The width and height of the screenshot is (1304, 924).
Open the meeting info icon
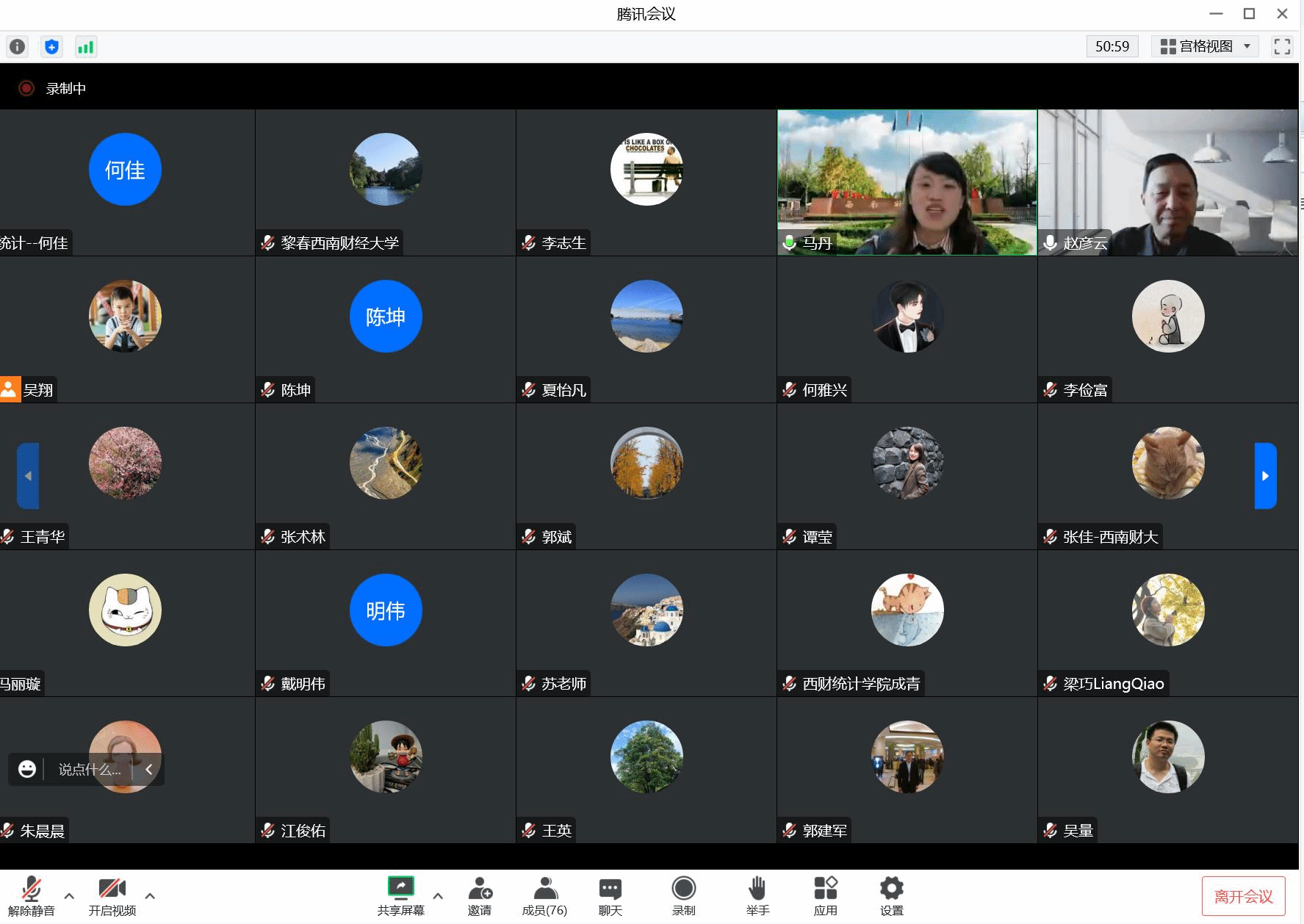pos(17,47)
